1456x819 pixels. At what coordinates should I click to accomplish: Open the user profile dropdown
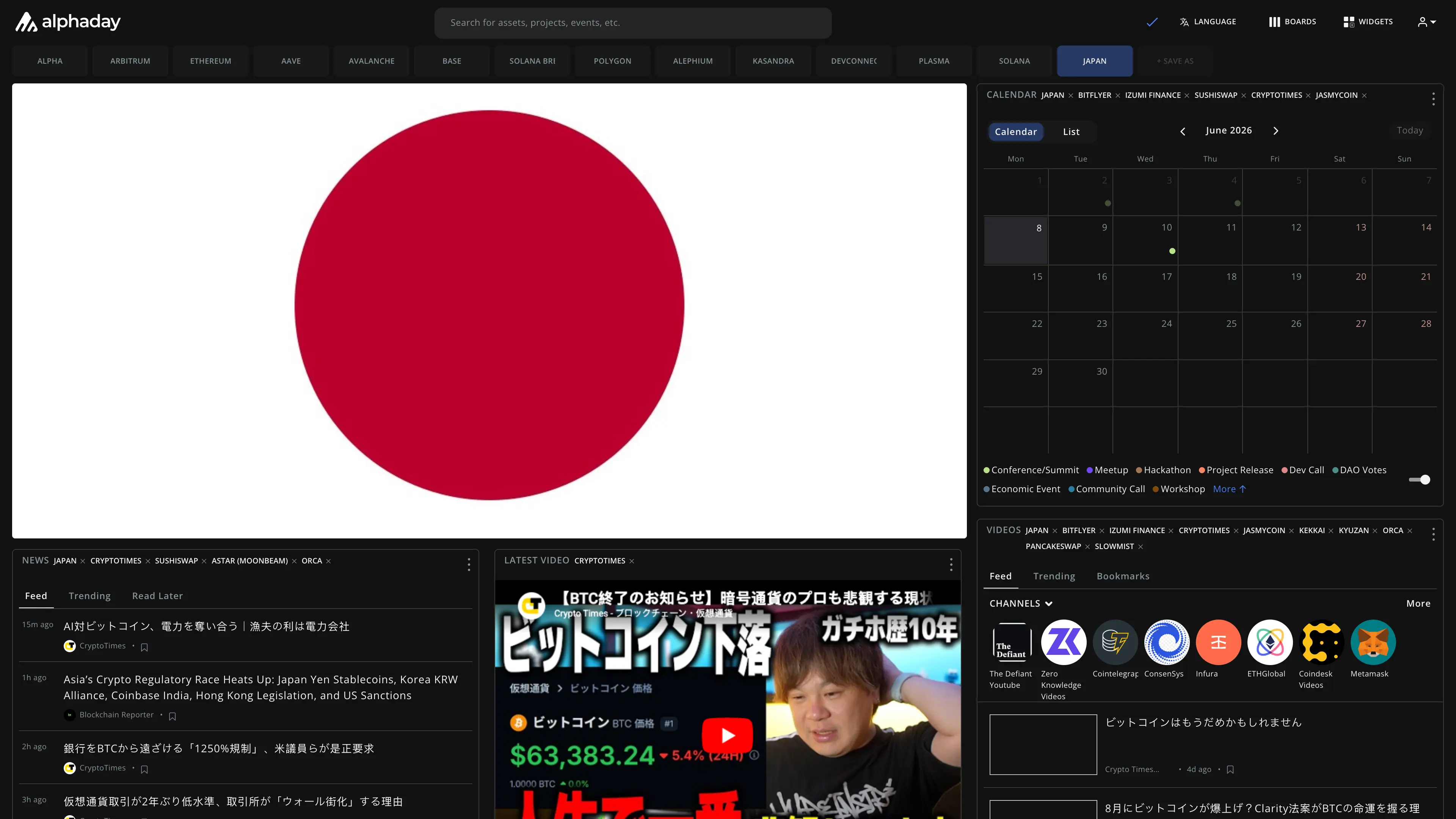coord(1426,22)
